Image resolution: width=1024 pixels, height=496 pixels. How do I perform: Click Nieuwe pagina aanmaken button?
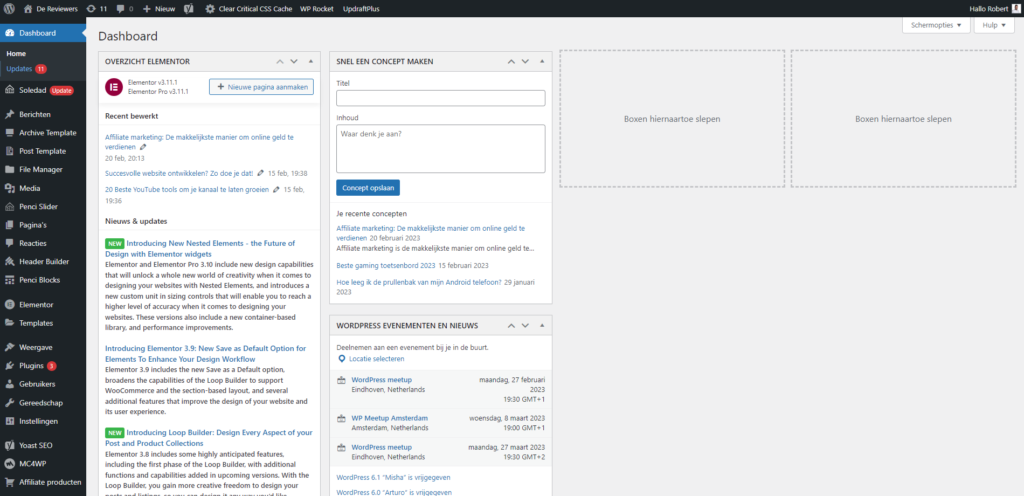pos(261,87)
